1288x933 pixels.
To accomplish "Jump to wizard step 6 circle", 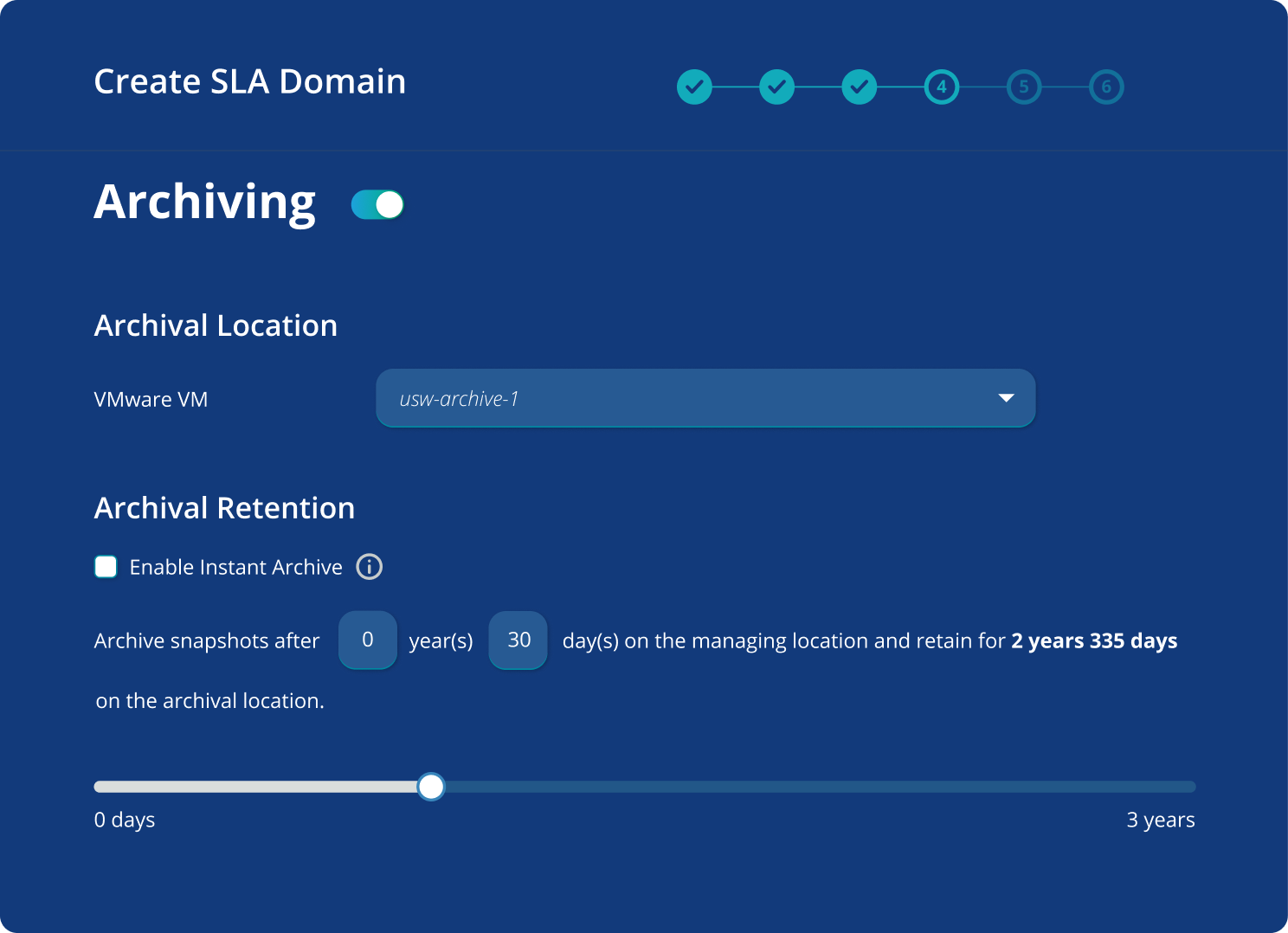I will [1105, 87].
